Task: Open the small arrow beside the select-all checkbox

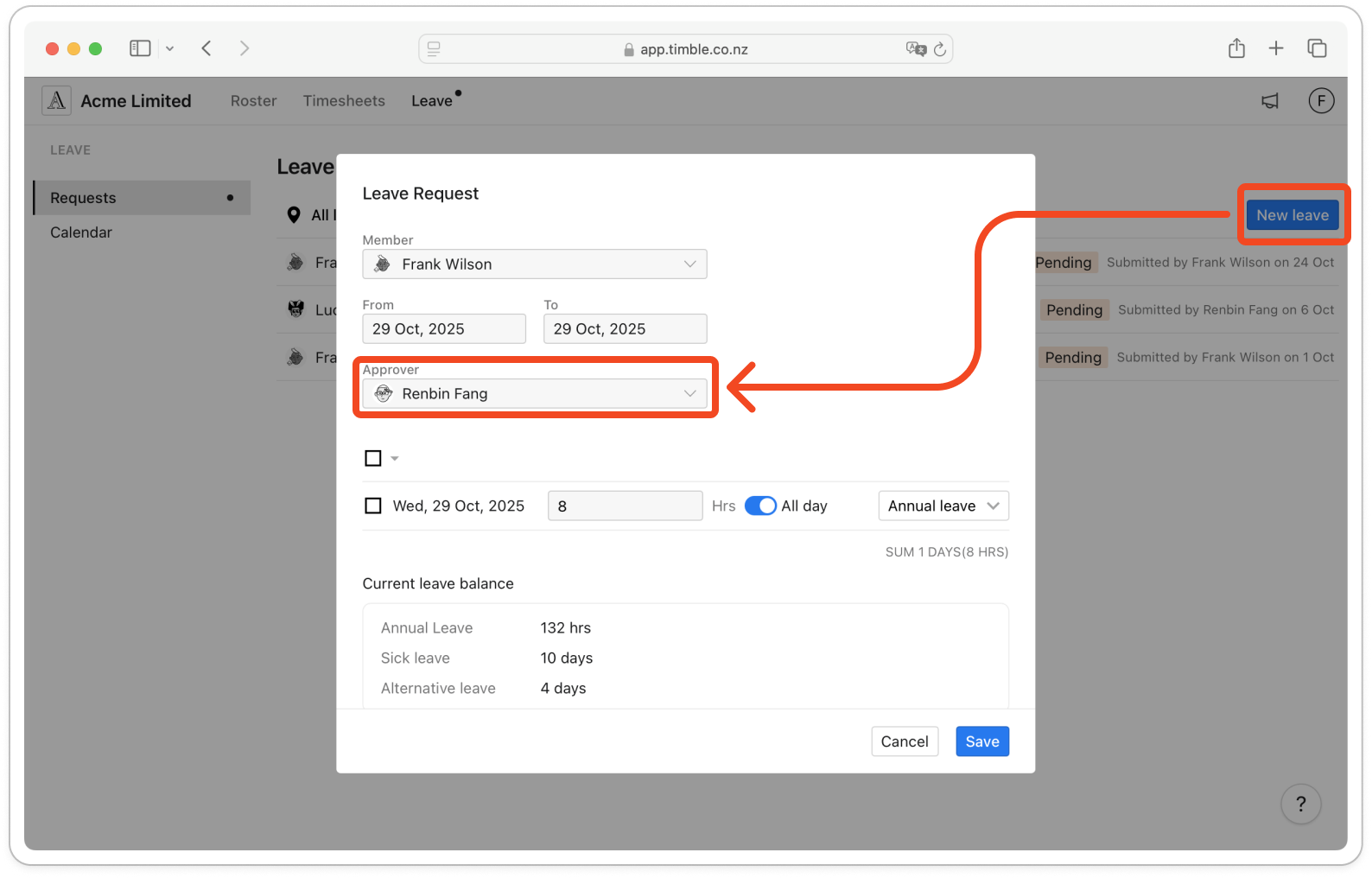Action: pos(395,459)
